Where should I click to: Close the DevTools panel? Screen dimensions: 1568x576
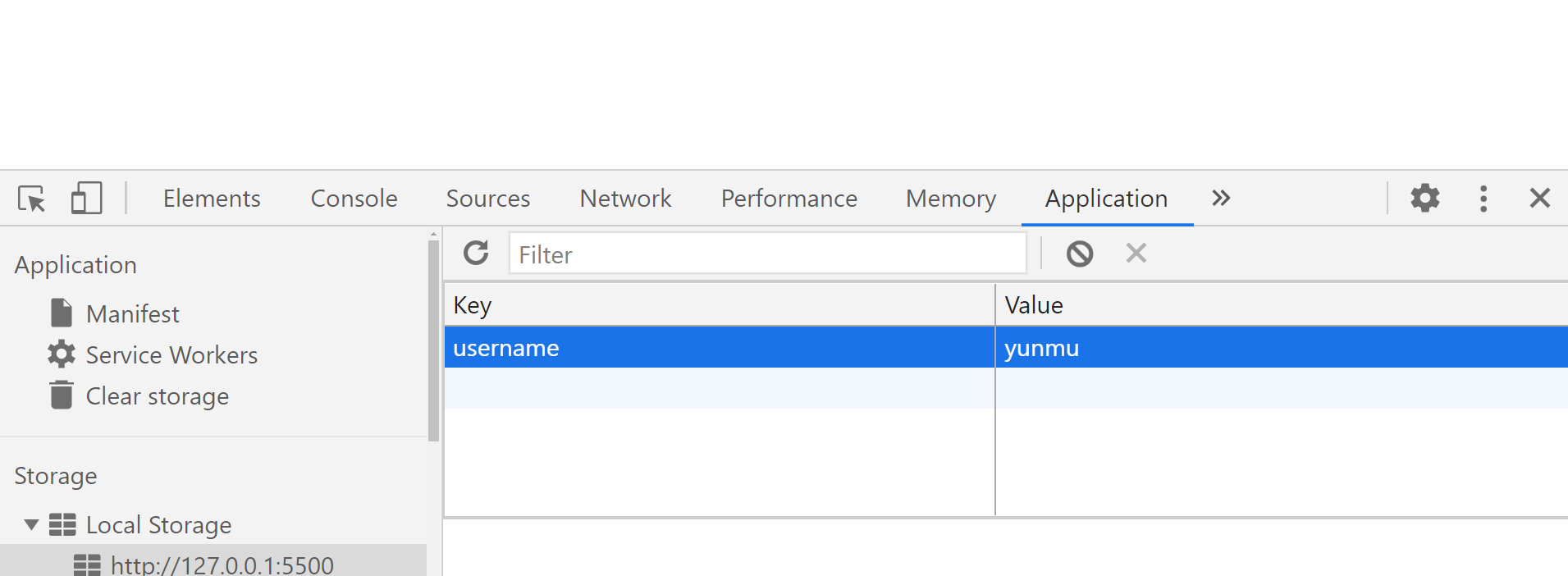1539,199
